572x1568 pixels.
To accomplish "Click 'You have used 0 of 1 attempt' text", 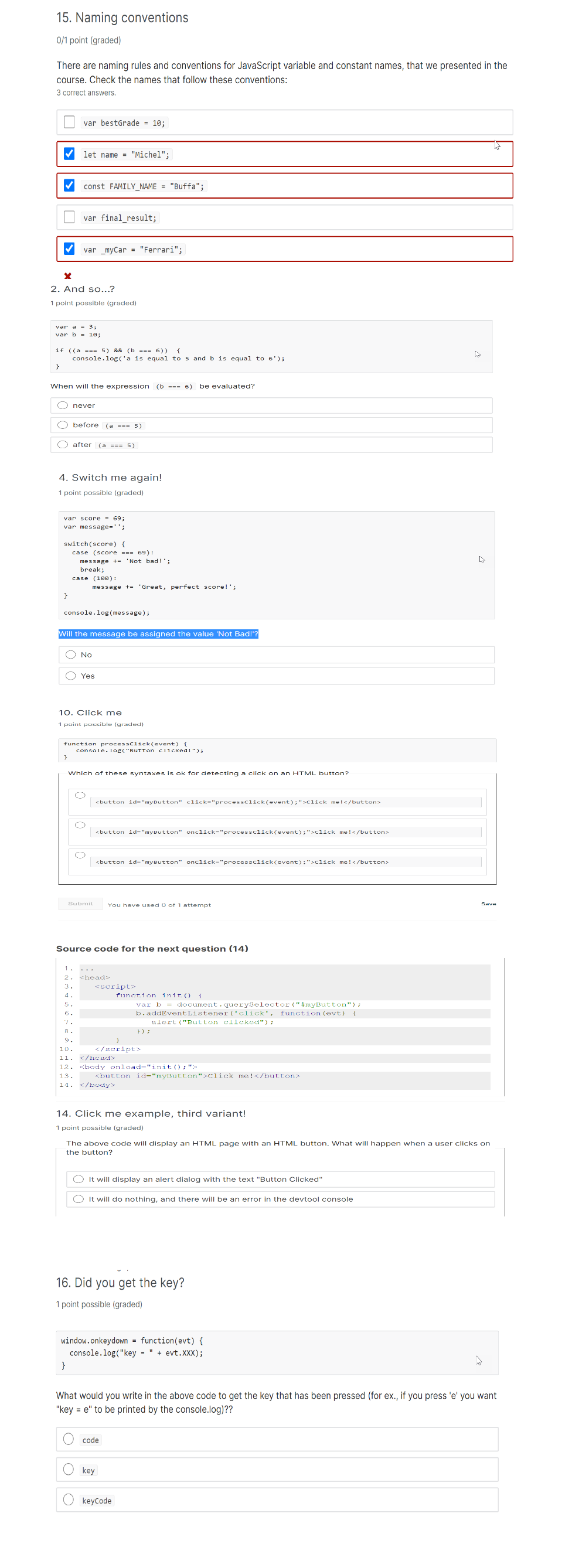I will click(x=159, y=906).
